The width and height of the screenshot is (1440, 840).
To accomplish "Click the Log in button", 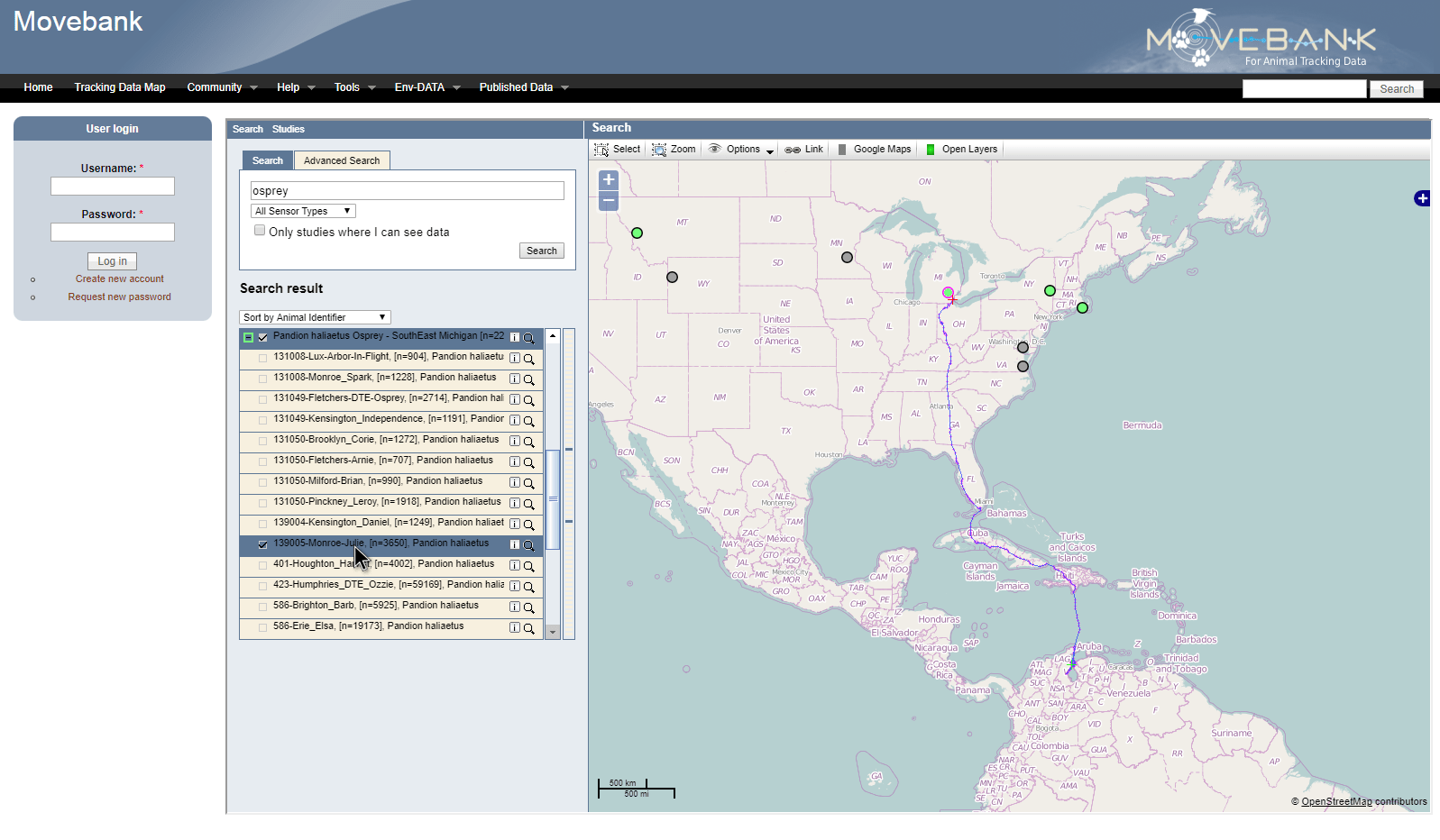I will (x=113, y=261).
